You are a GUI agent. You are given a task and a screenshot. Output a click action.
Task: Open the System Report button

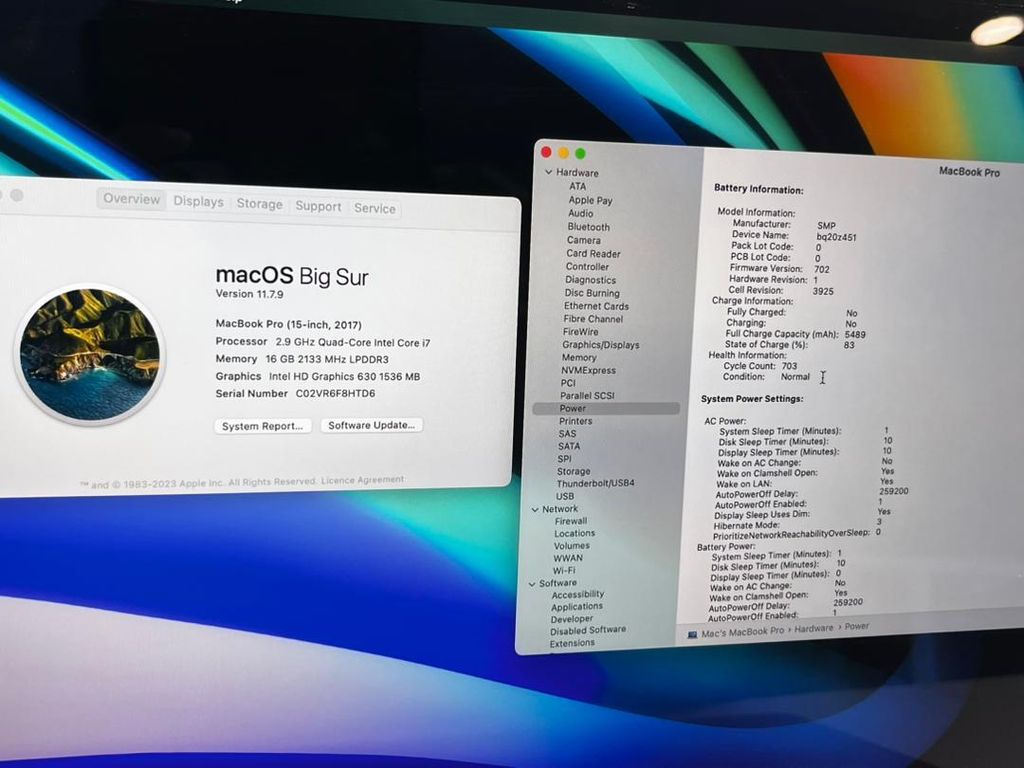tap(262, 426)
